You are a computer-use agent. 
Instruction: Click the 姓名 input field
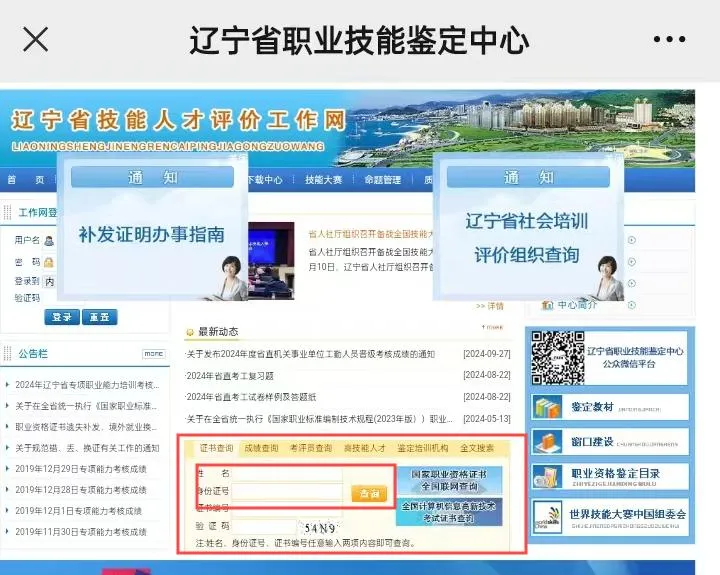(x=287, y=474)
